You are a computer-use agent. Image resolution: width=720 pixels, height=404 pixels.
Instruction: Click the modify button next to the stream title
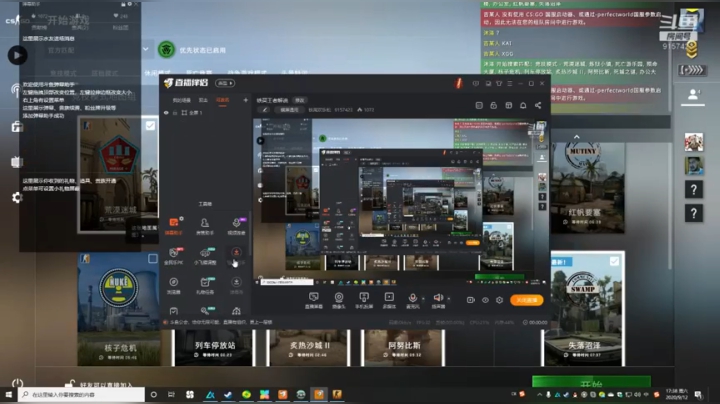pos(299,100)
